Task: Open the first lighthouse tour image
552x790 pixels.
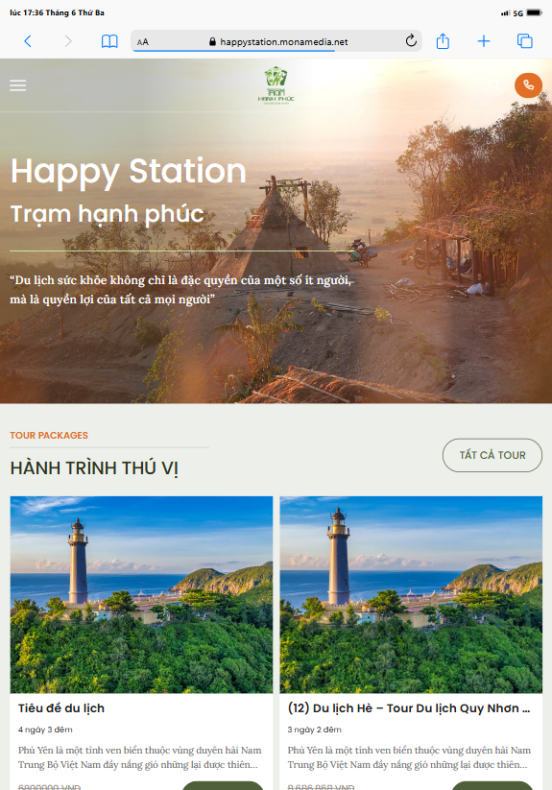Action: (142, 595)
